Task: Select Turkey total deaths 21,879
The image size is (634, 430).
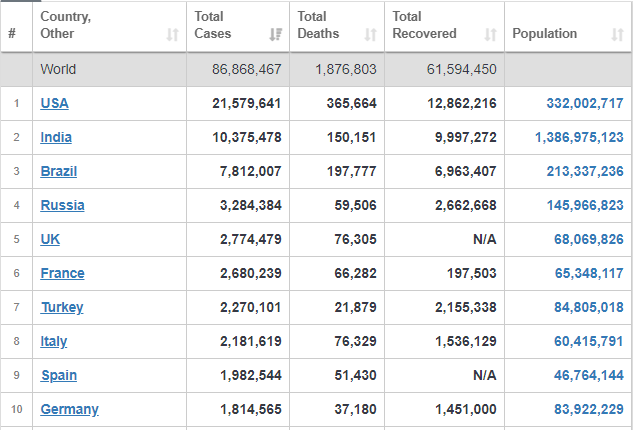Action: click(355, 307)
